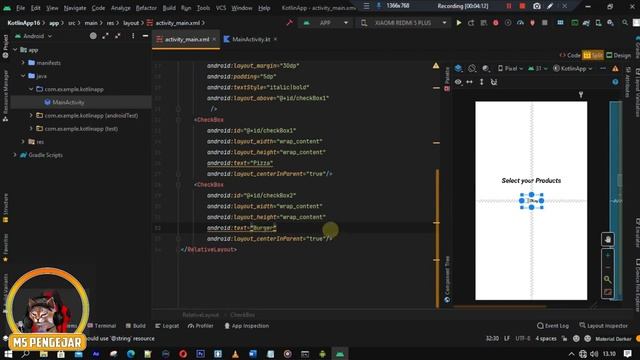
Task: Click the 4 spaces indent setting in status bar
Action: (x=546, y=339)
